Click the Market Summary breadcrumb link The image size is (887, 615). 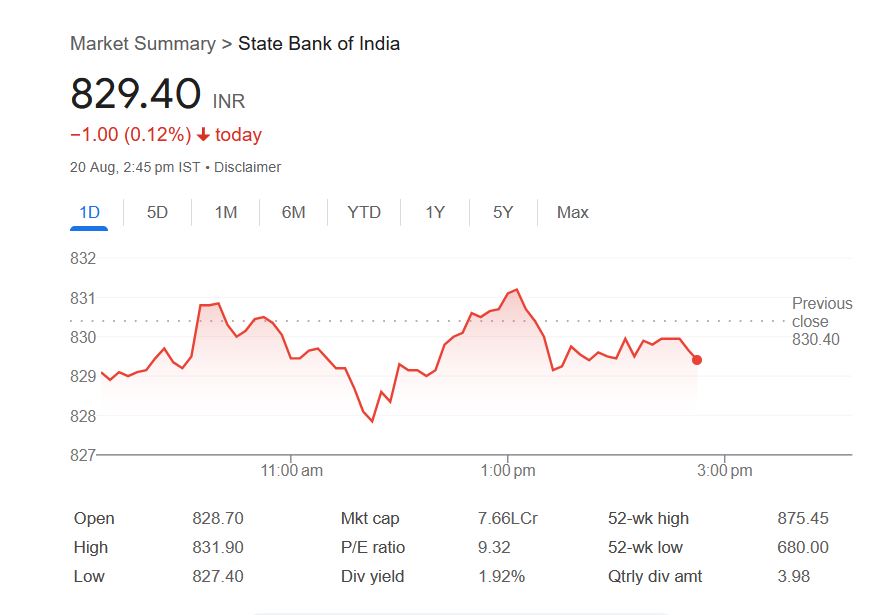(142, 44)
